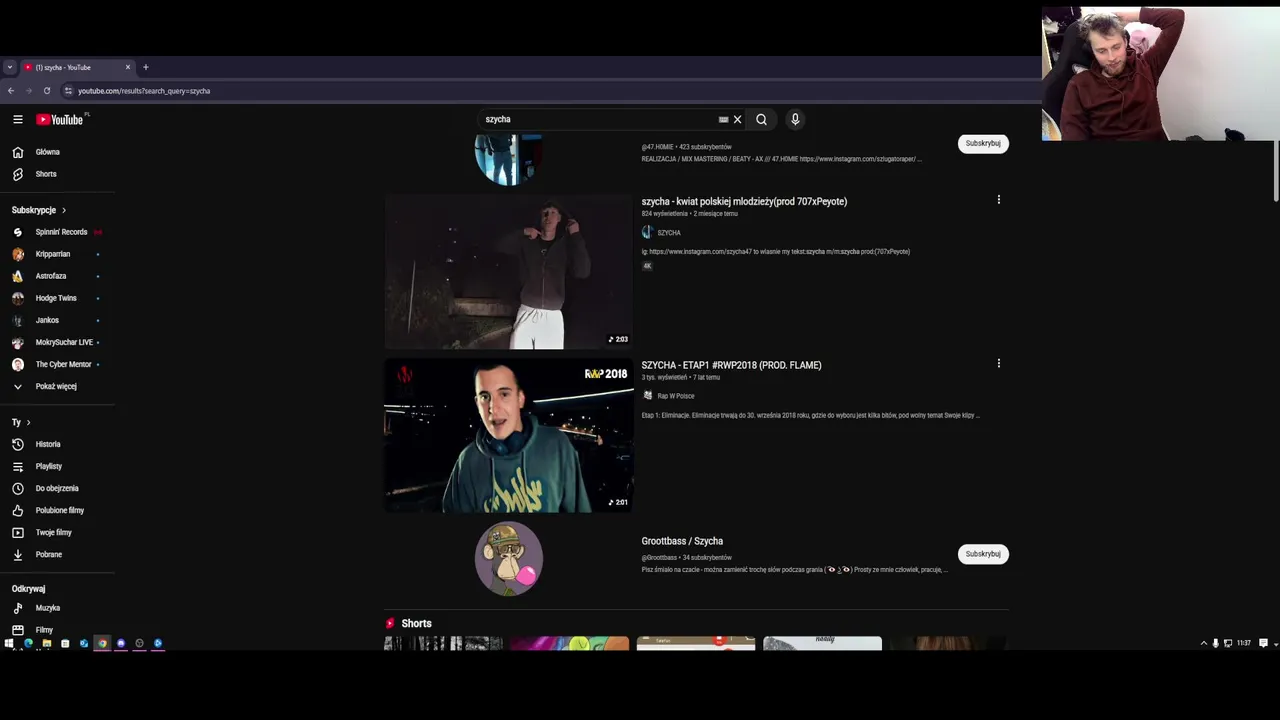The height and width of the screenshot is (720, 1280).
Task: Open more options for ETAP1 #RWP2018 video
Action: coord(998,364)
